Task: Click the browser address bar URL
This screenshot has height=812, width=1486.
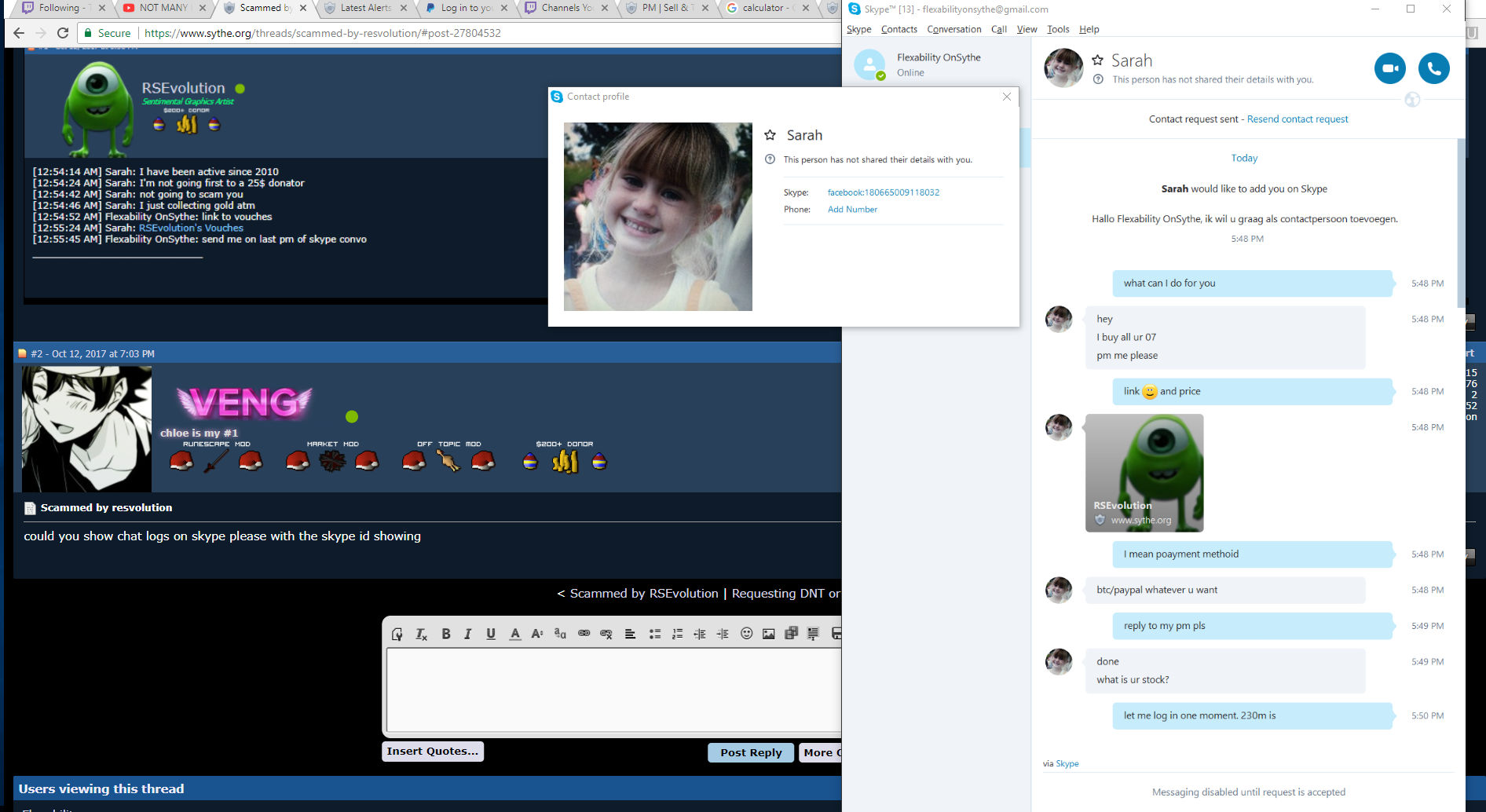Action: (323, 33)
